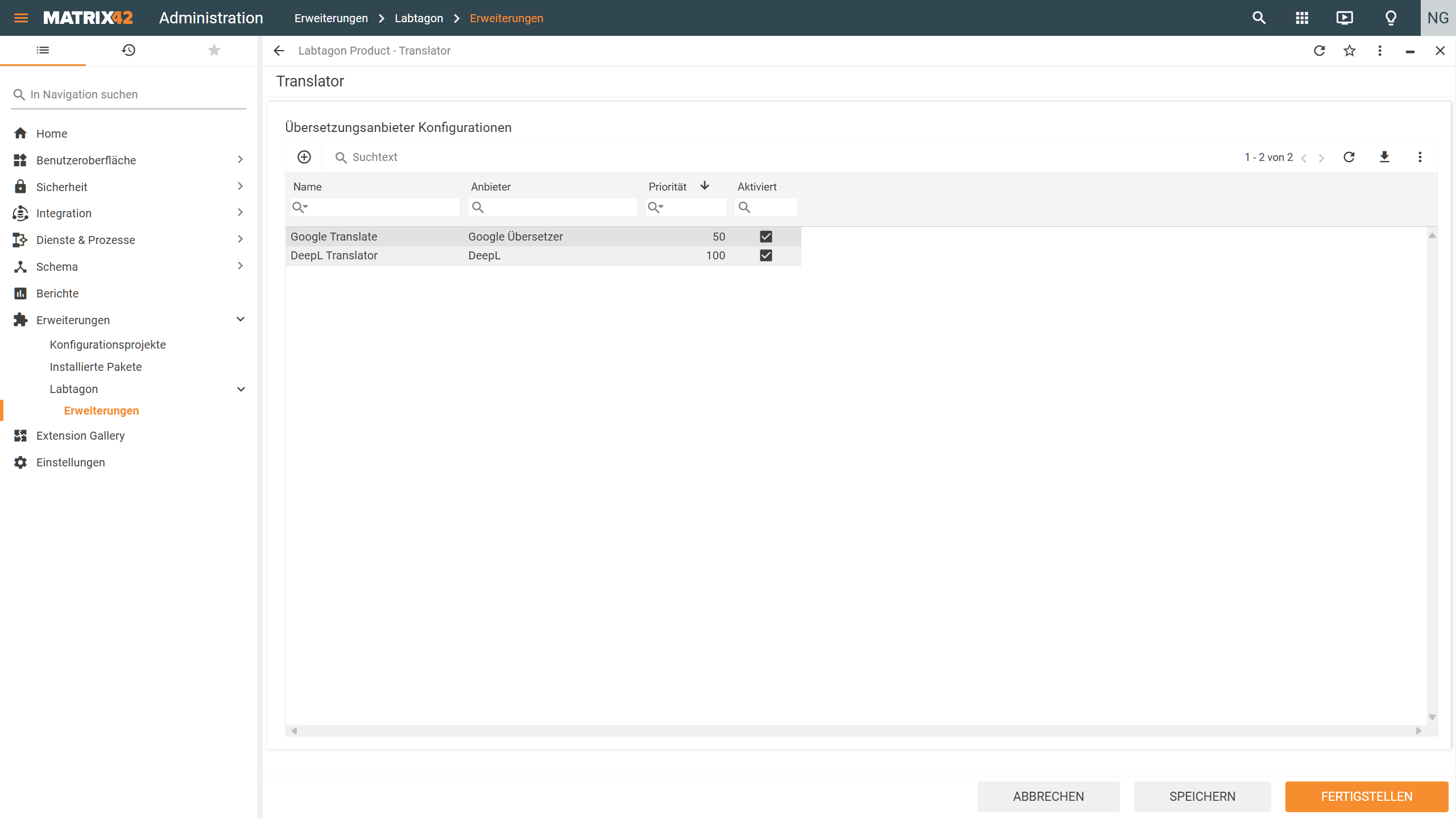Open dialog more options menu

click(1380, 51)
